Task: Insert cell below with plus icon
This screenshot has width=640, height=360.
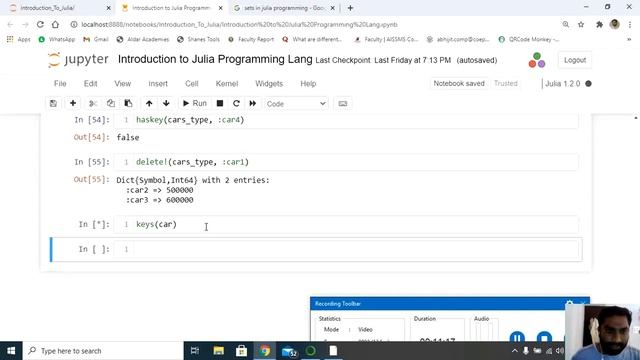Action: point(73,103)
